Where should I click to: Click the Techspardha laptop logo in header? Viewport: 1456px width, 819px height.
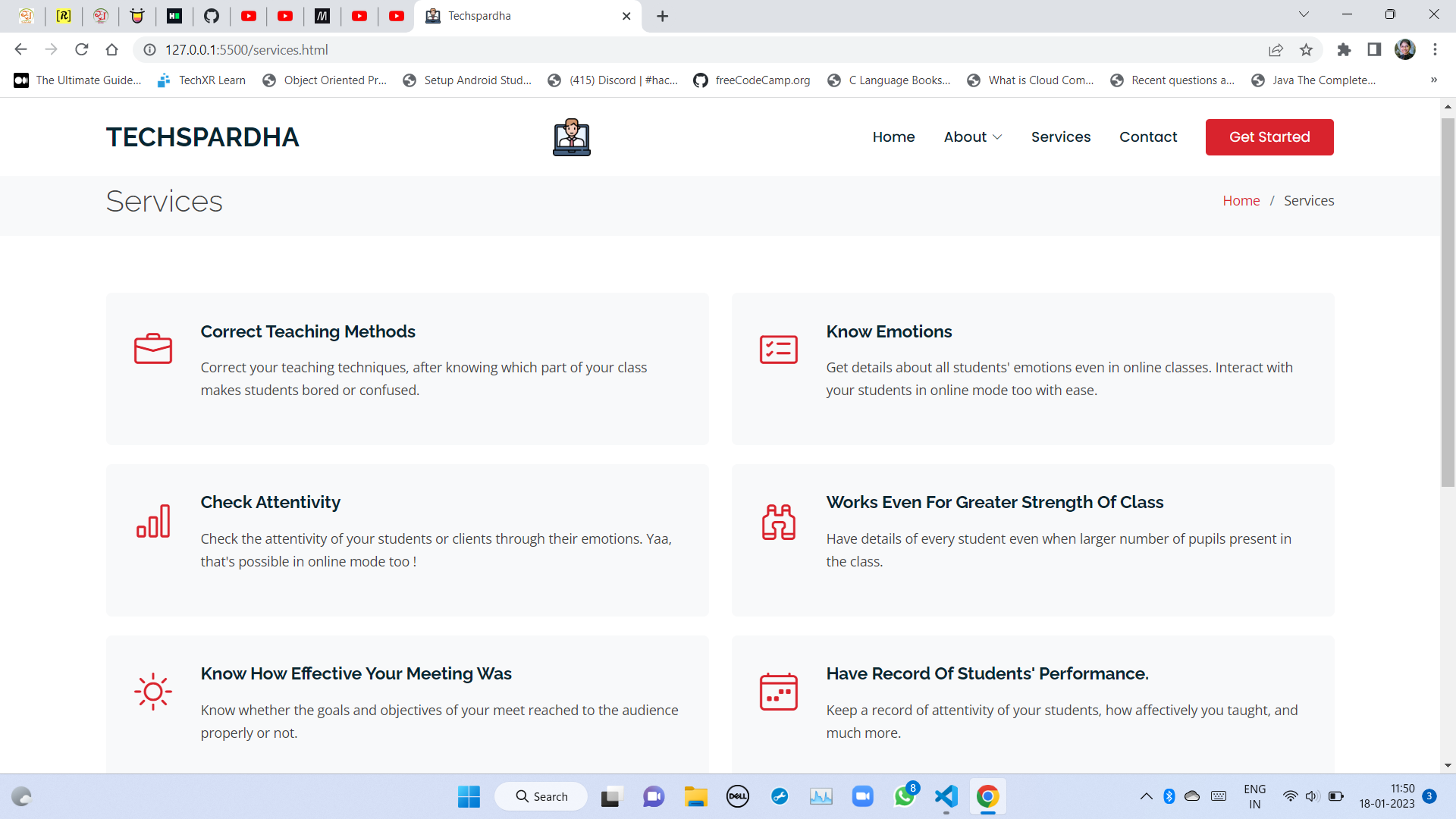pos(572,137)
